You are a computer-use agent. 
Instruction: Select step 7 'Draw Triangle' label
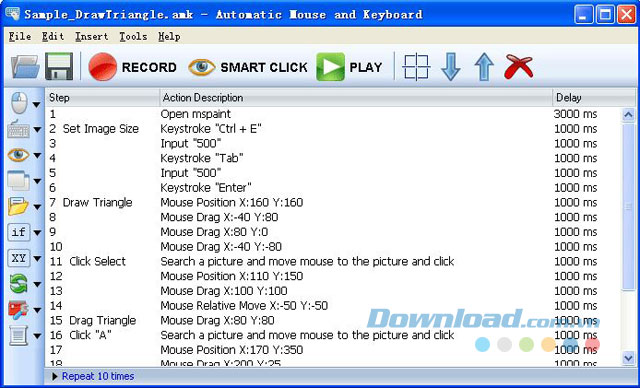point(97,203)
